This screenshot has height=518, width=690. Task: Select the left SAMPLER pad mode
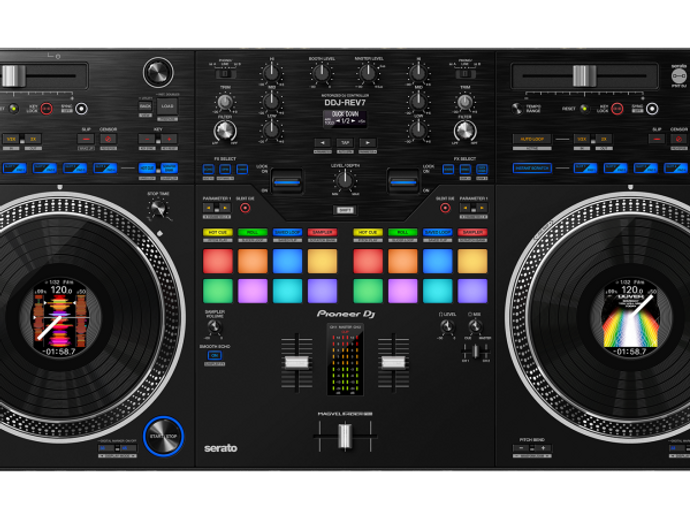pyautogui.click(x=323, y=232)
